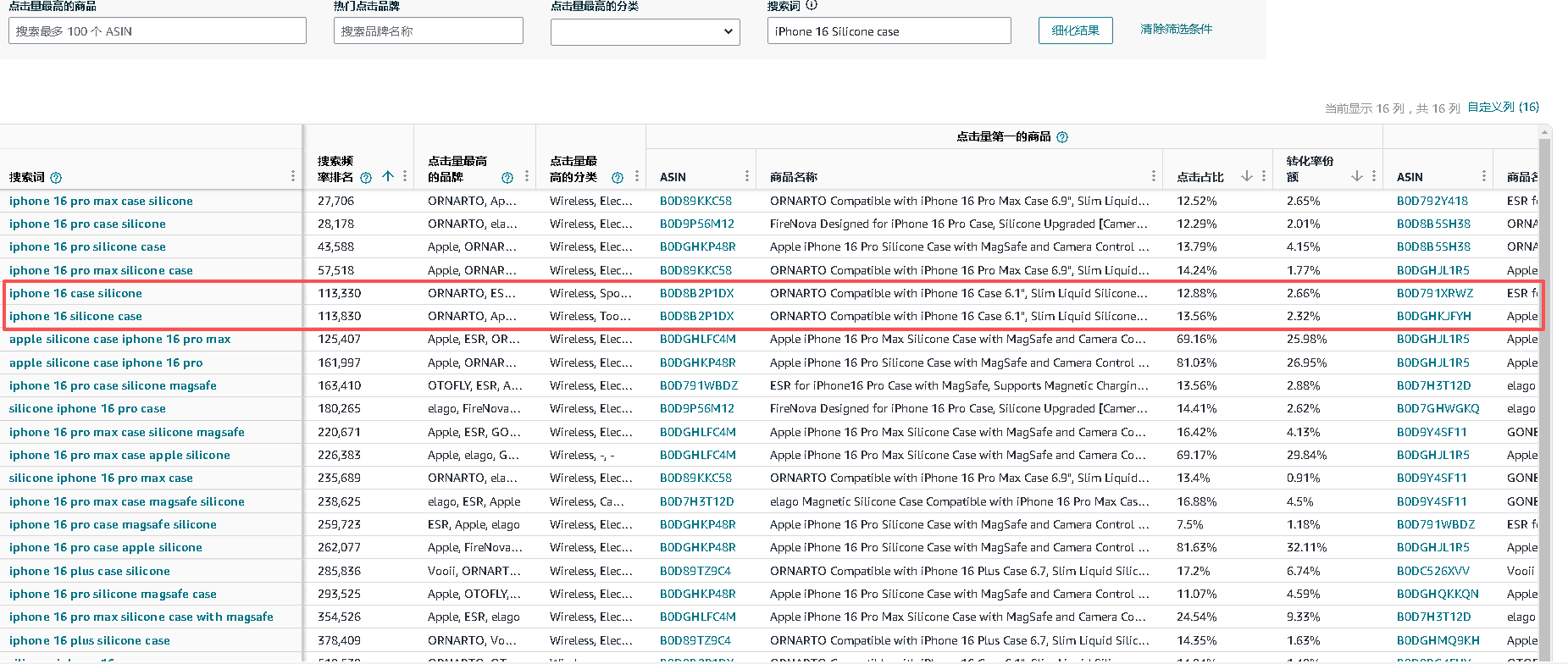
Task: Open search term iphone 16 silicone case
Action: 75,317
